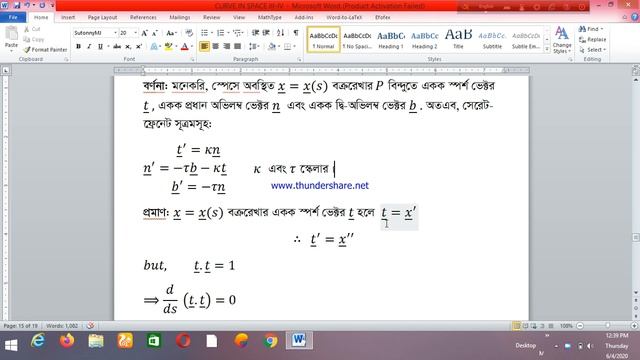Open Internet Explorer from the taskbar

[x=38, y=340]
